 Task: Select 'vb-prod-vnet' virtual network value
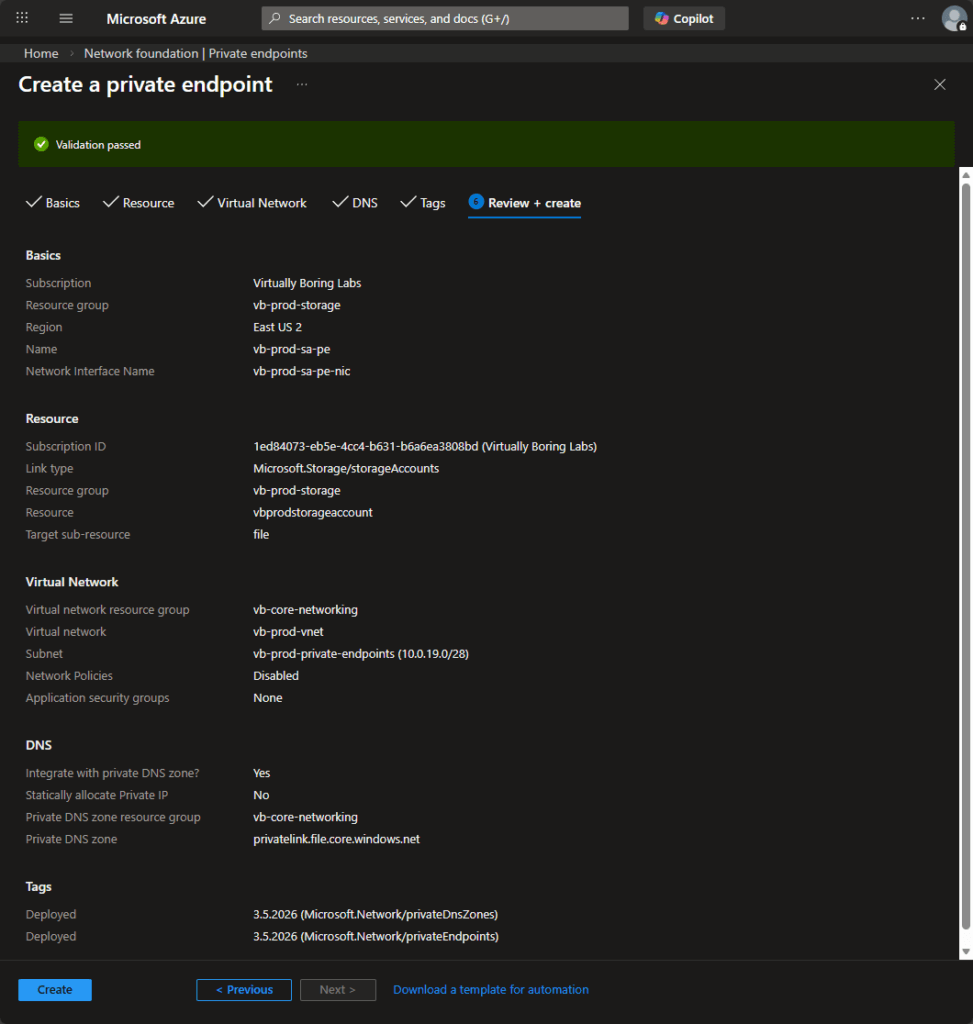pyautogui.click(x=288, y=632)
